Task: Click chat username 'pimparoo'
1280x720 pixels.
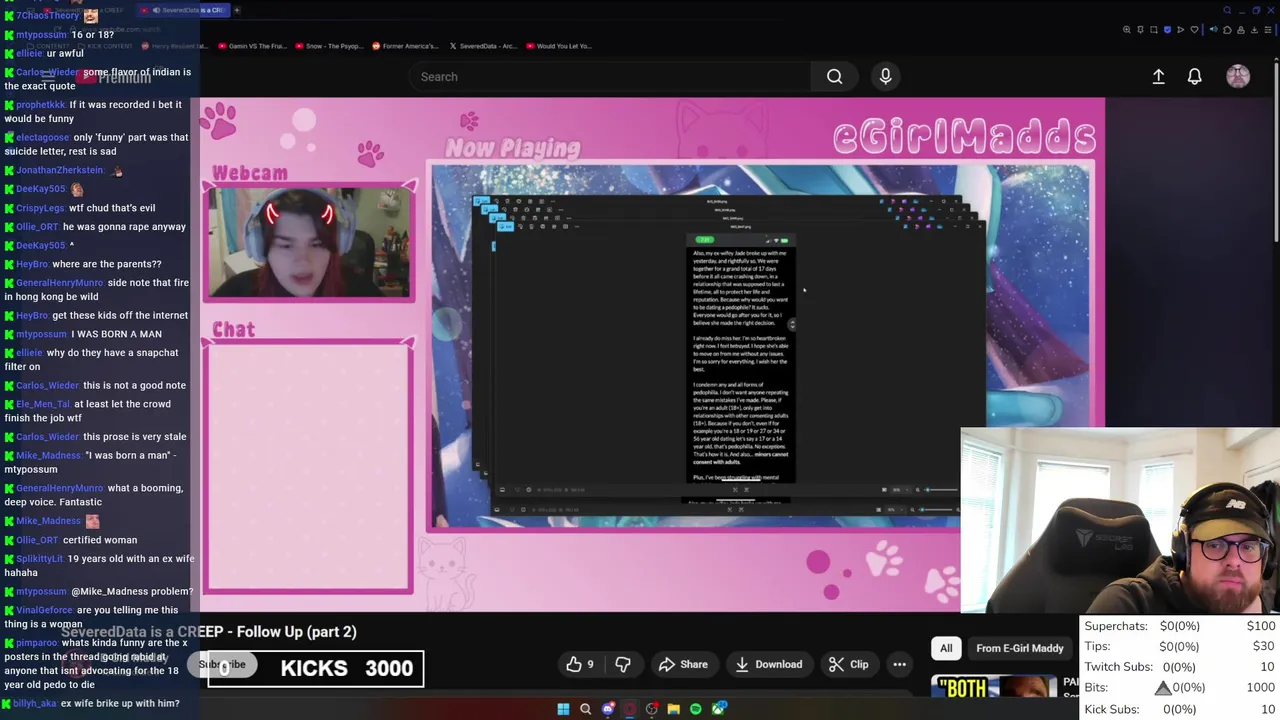Action: 36,643
